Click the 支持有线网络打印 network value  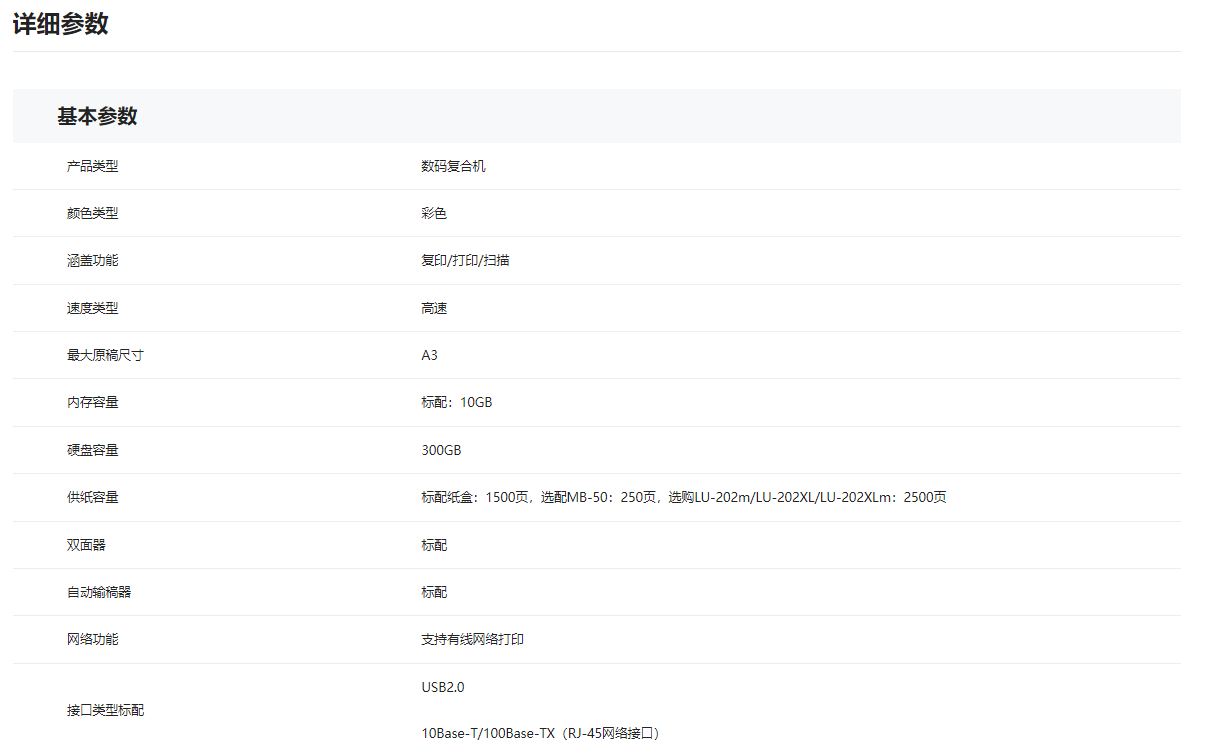pos(472,639)
